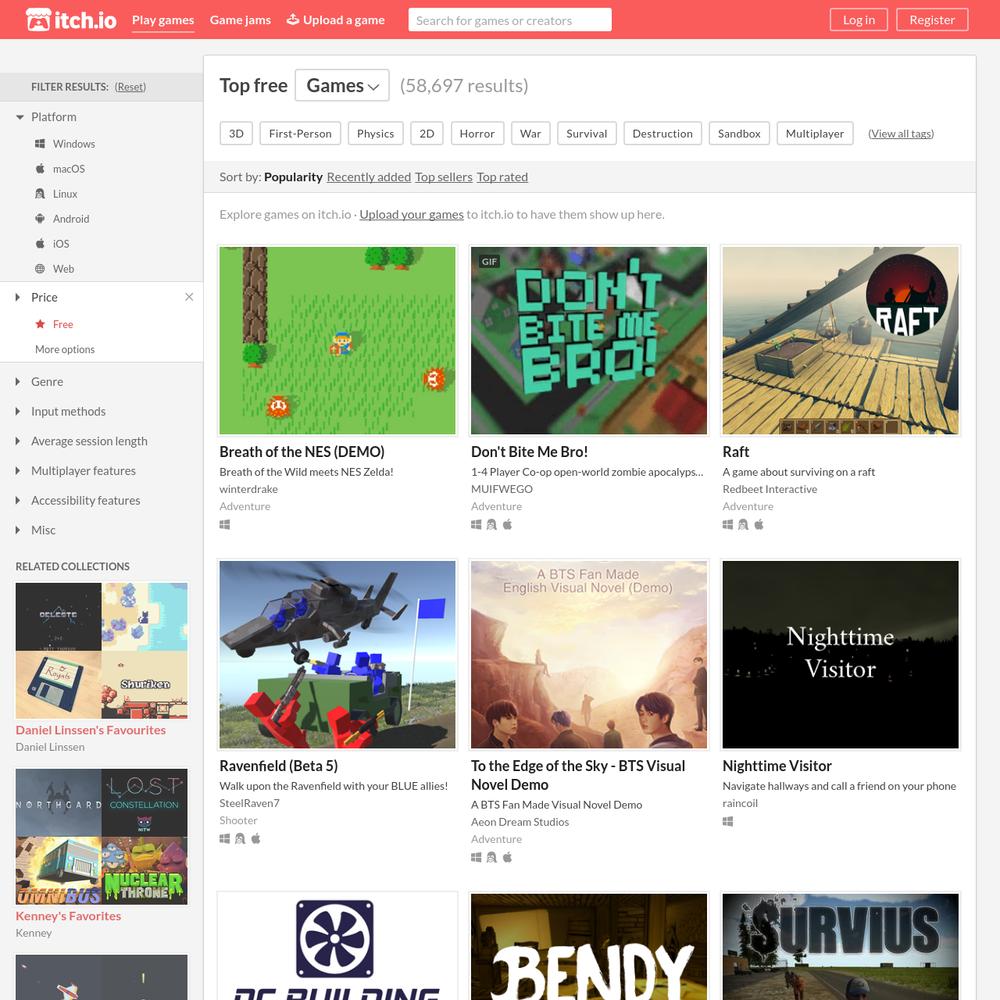Open Survius game thumbnail

pos(840,946)
